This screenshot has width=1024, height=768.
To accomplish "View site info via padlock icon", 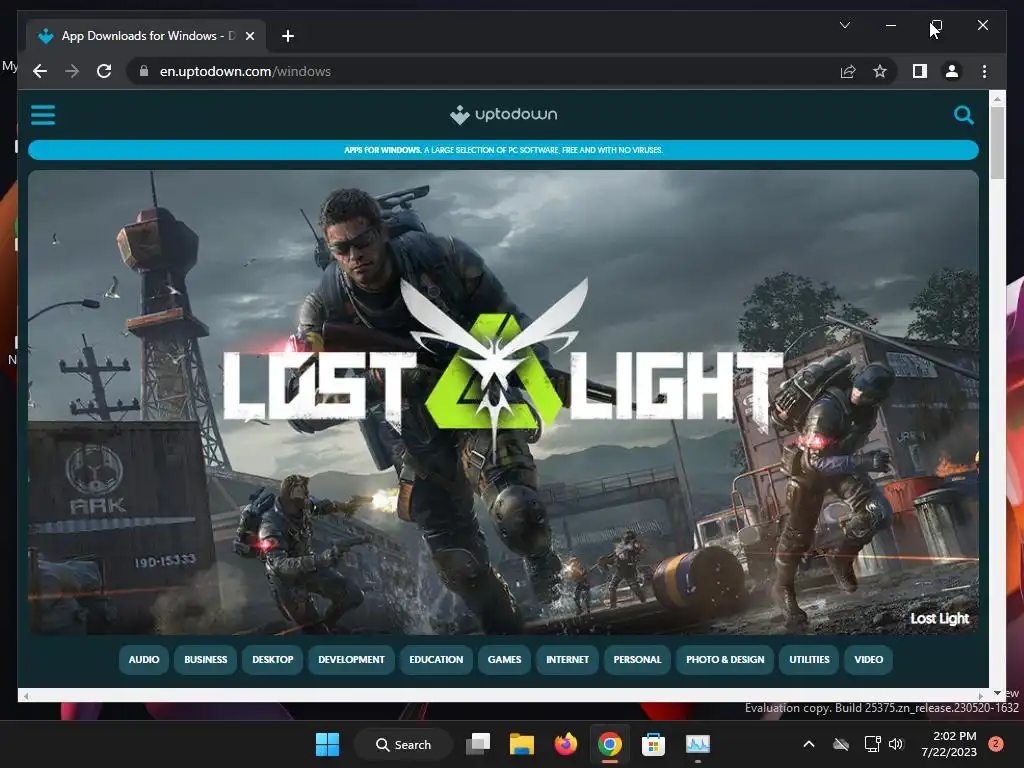I will [144, 71].
